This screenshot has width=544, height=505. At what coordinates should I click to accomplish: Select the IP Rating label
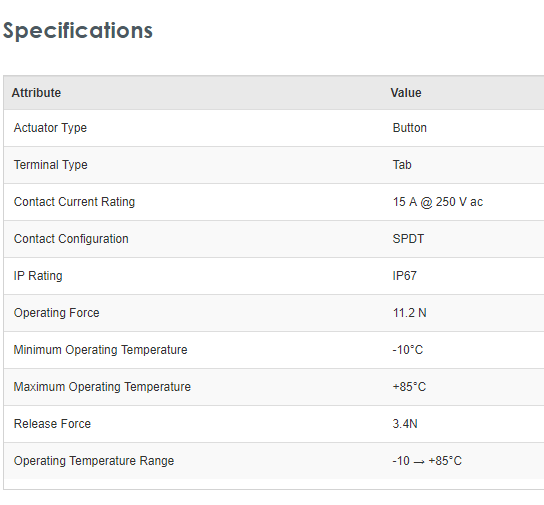click(x=38, y=276)
